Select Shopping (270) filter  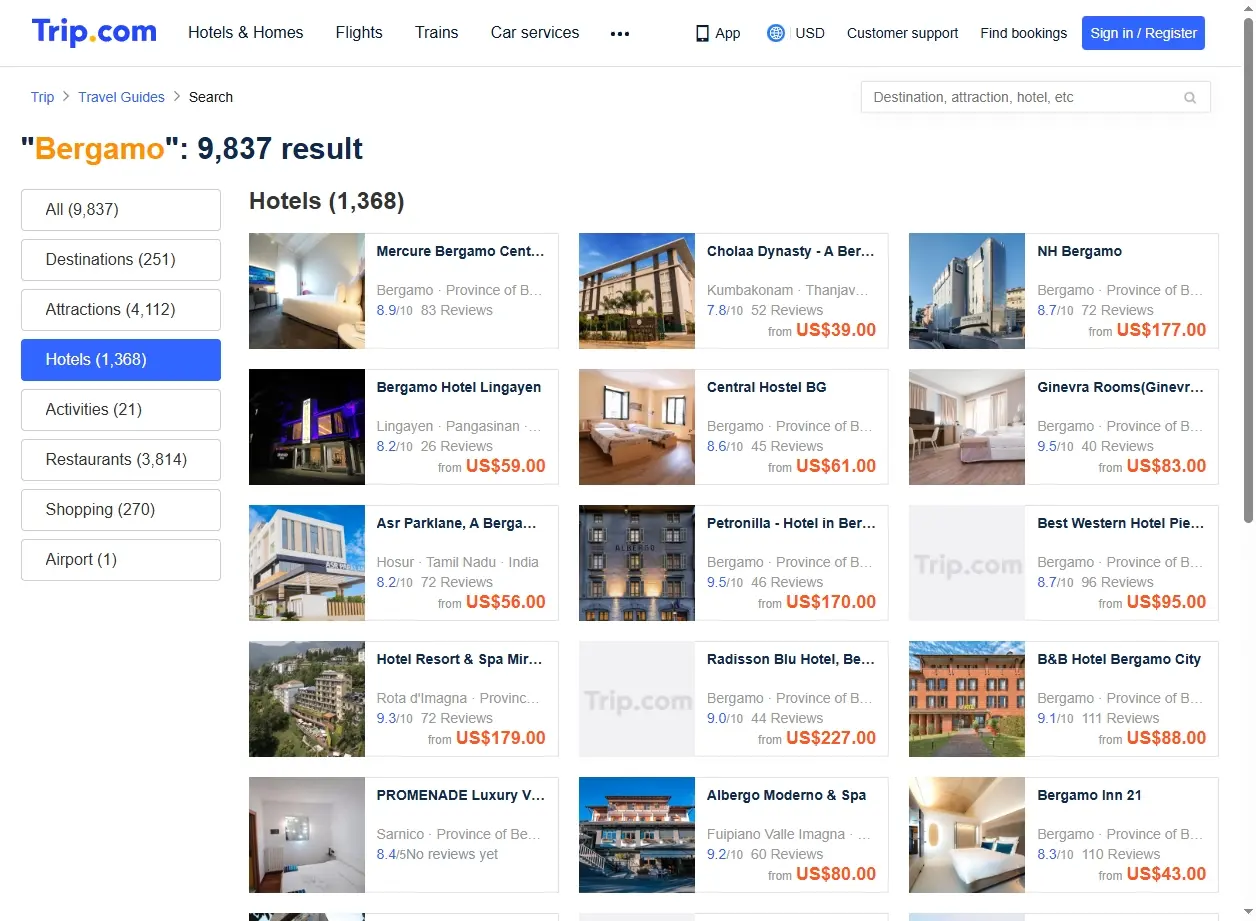click(121, 510)
